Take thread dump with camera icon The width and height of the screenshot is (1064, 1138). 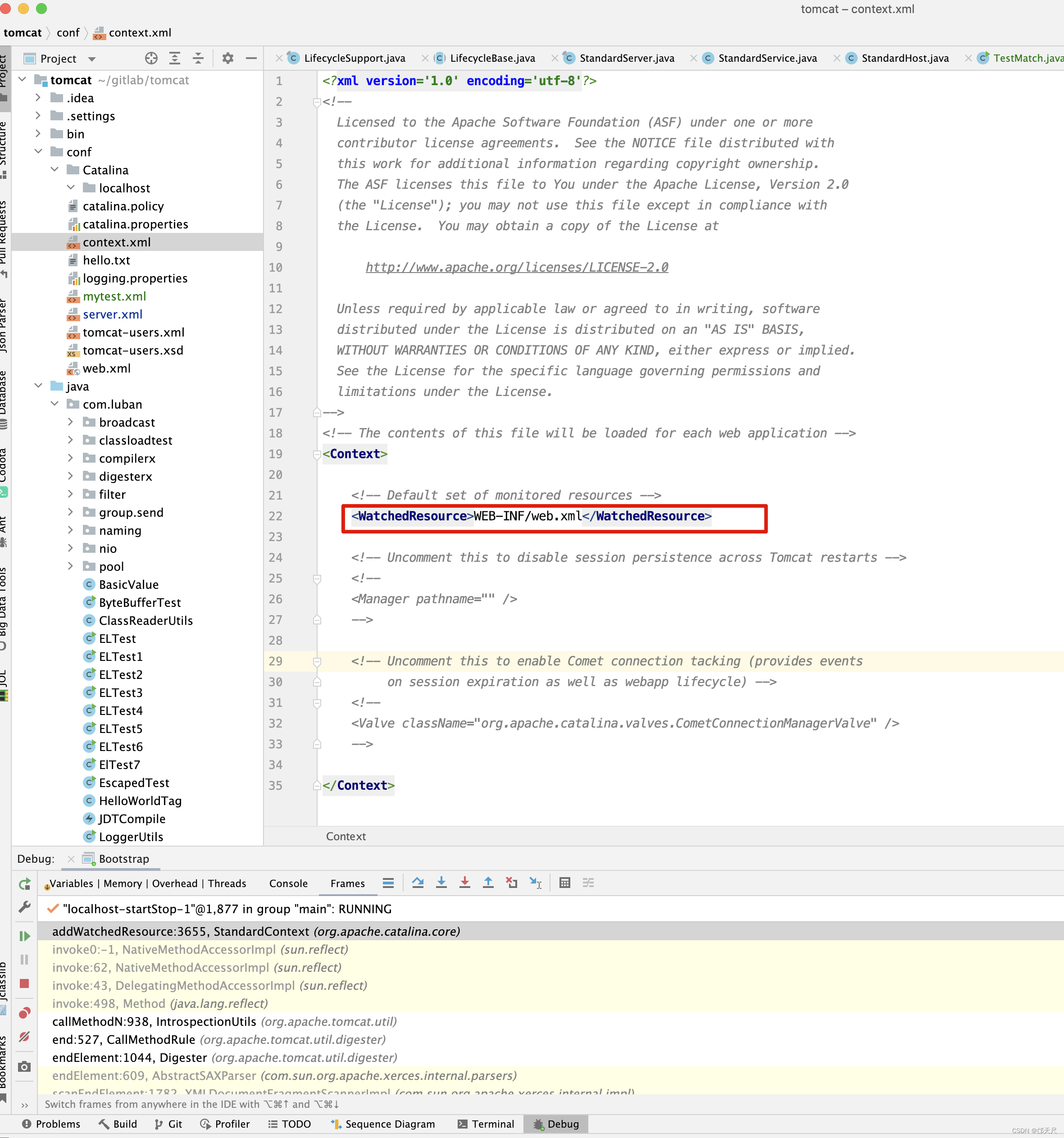tap(25, 1066)
